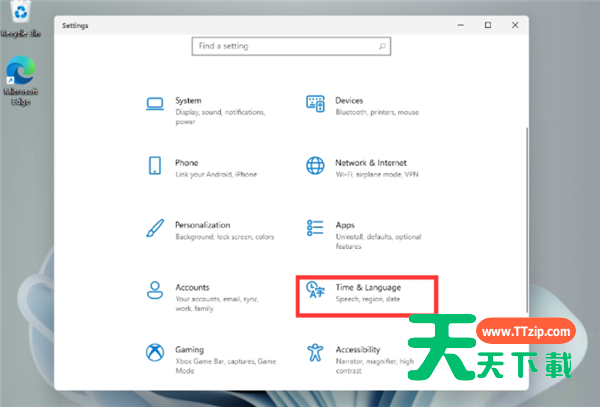This screenshot has width=600, height=407.
Task: Click the System laptop icon
Action: (x=155, y=103)
